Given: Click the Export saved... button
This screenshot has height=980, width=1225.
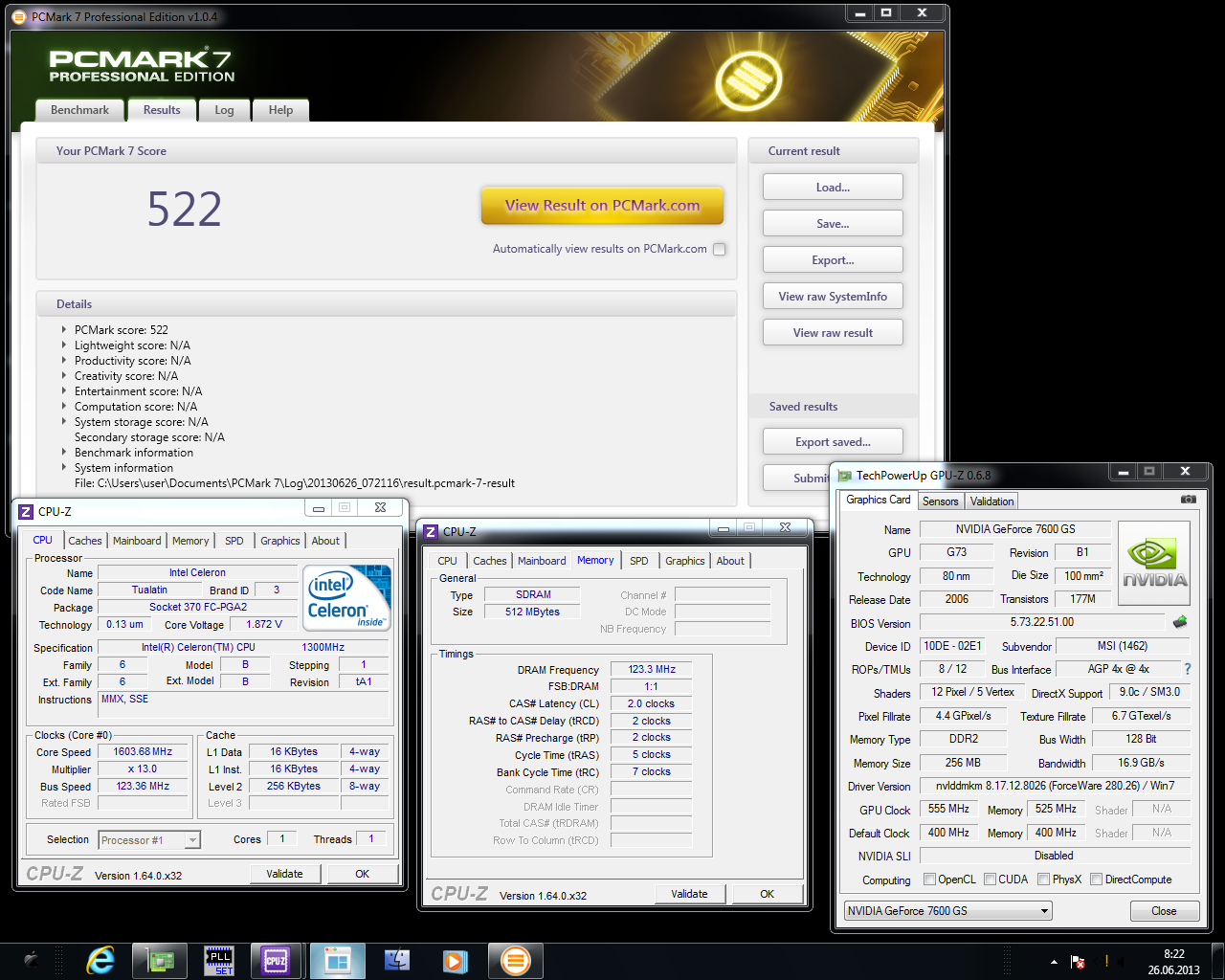Looking at the screenshot, I should click(833, 442).
